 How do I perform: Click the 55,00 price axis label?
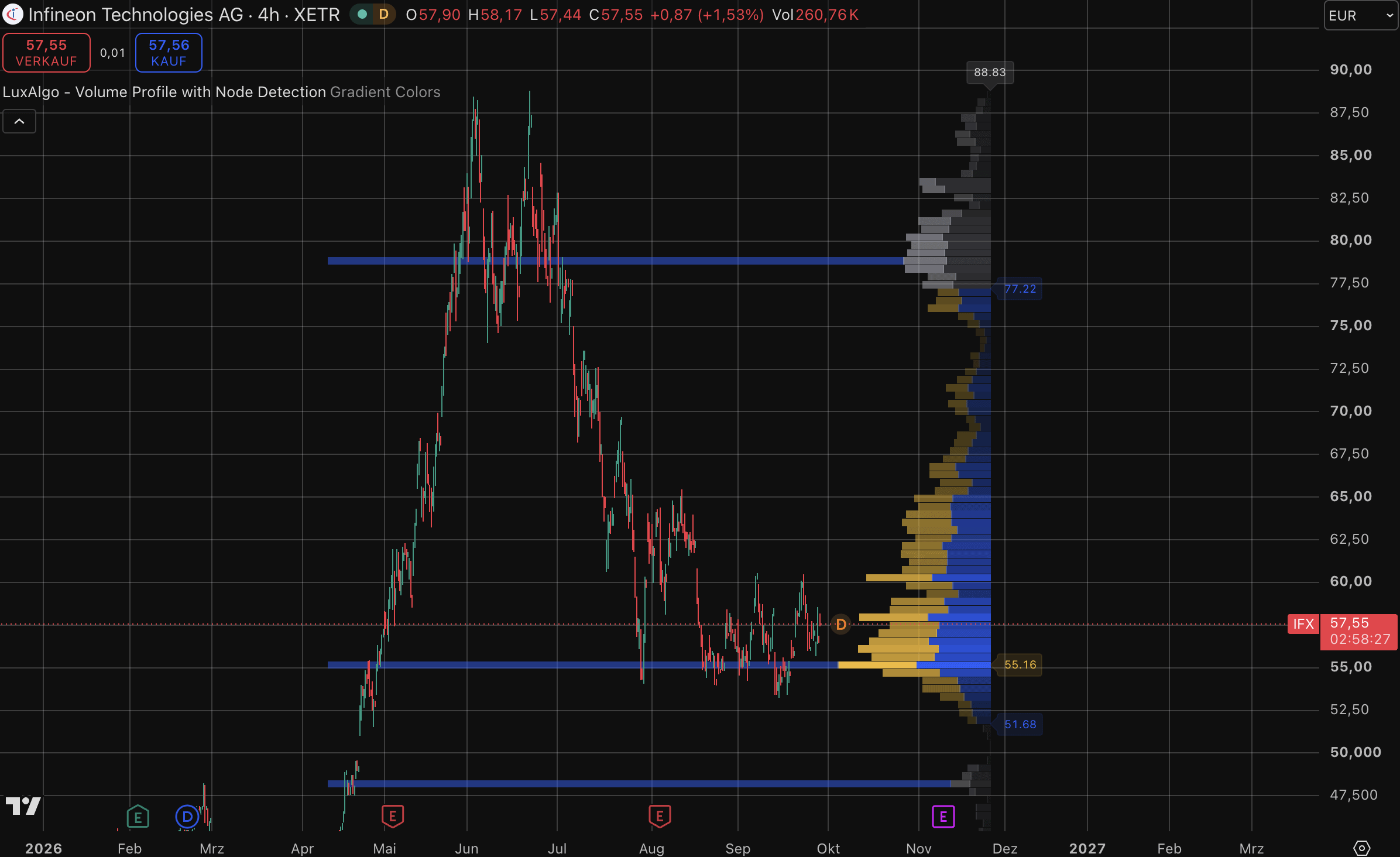click(x=1351, y=667)
